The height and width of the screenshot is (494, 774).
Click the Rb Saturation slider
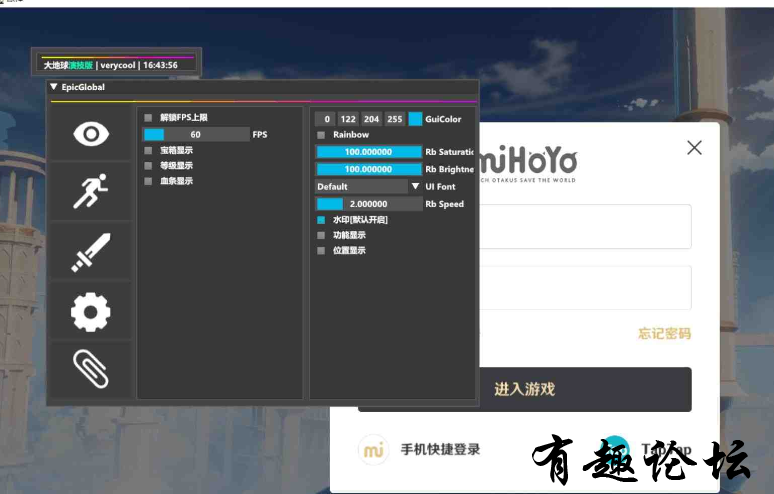(x=369, y=152)
